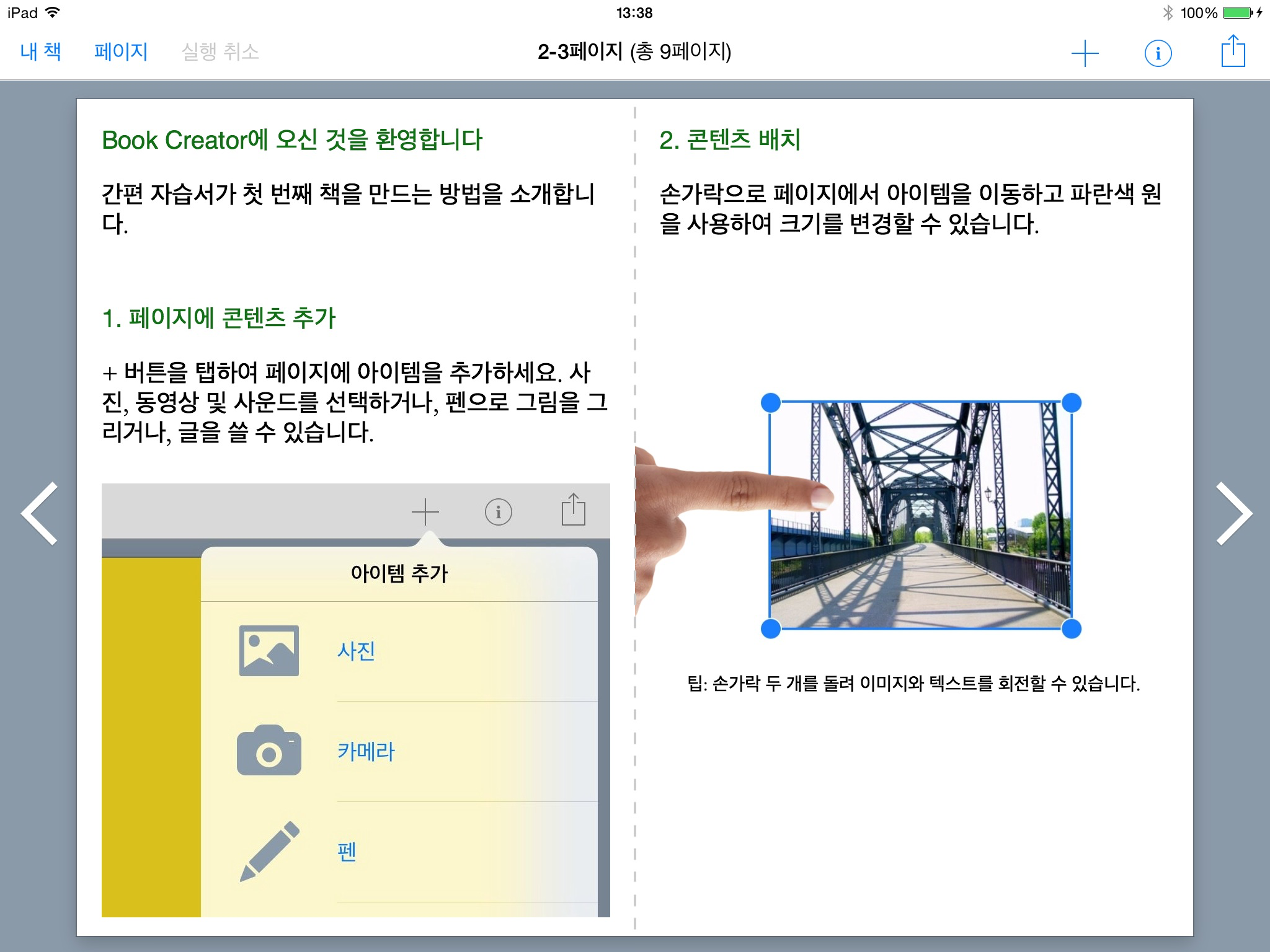Tap the top-left blue resize handle of the bridge photo
This screenshot has height=952, width=1270.
770,402
